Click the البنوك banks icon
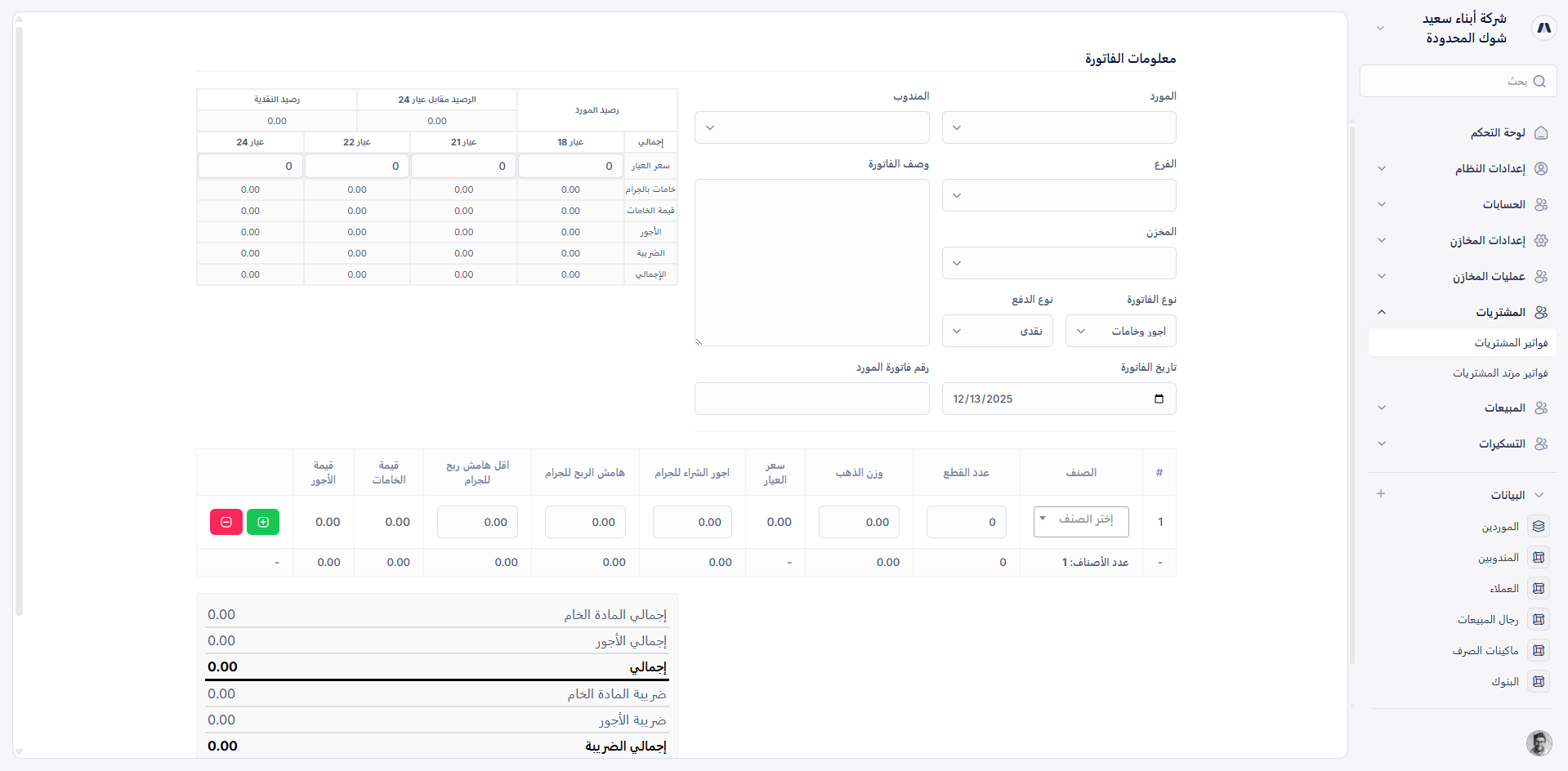1568x771 pixels. [x=1539, y=681]
